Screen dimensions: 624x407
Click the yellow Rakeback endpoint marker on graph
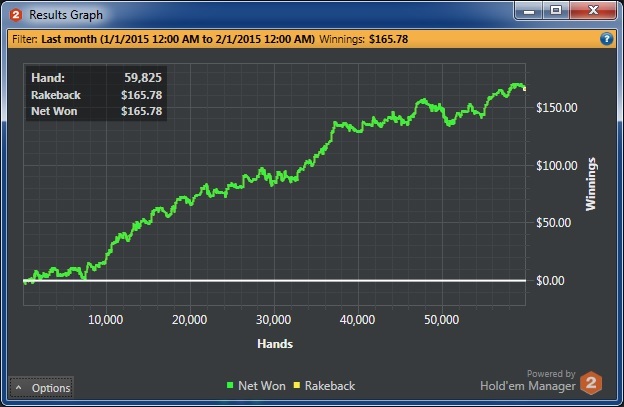pos(525,89)
